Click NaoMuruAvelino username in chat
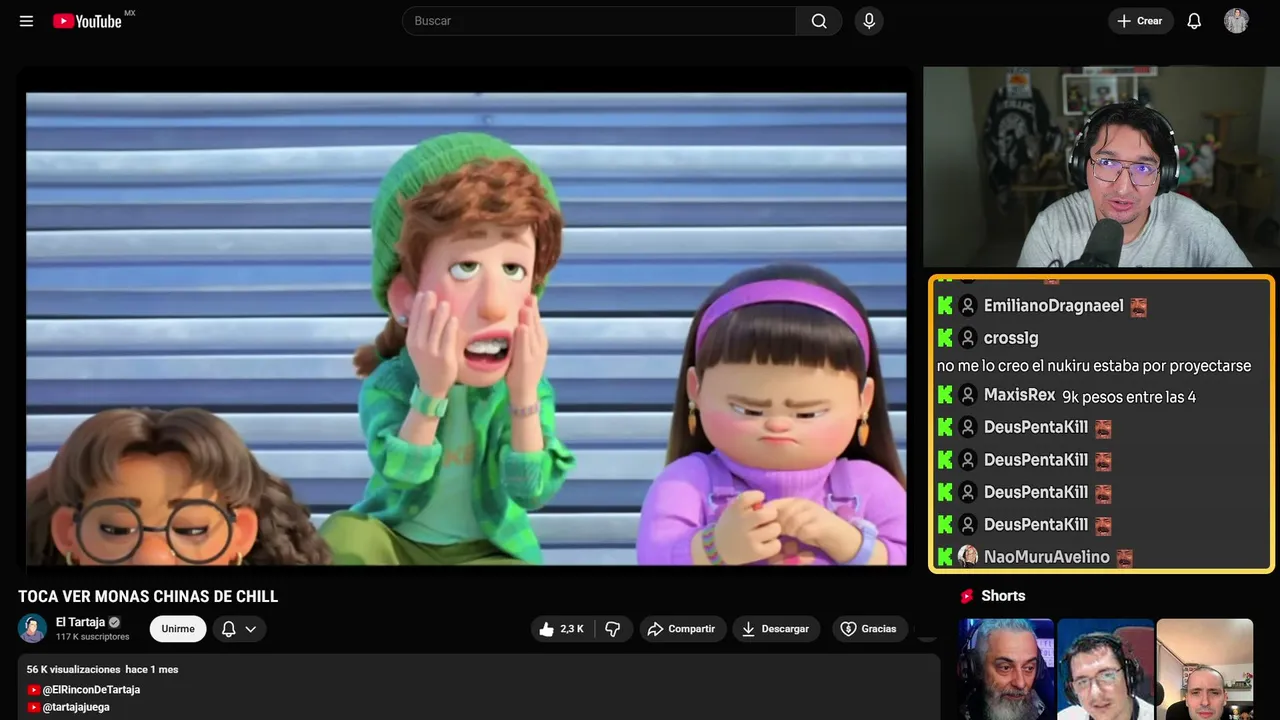Viewport: 1280px width, 720px height. [1047, 557]
